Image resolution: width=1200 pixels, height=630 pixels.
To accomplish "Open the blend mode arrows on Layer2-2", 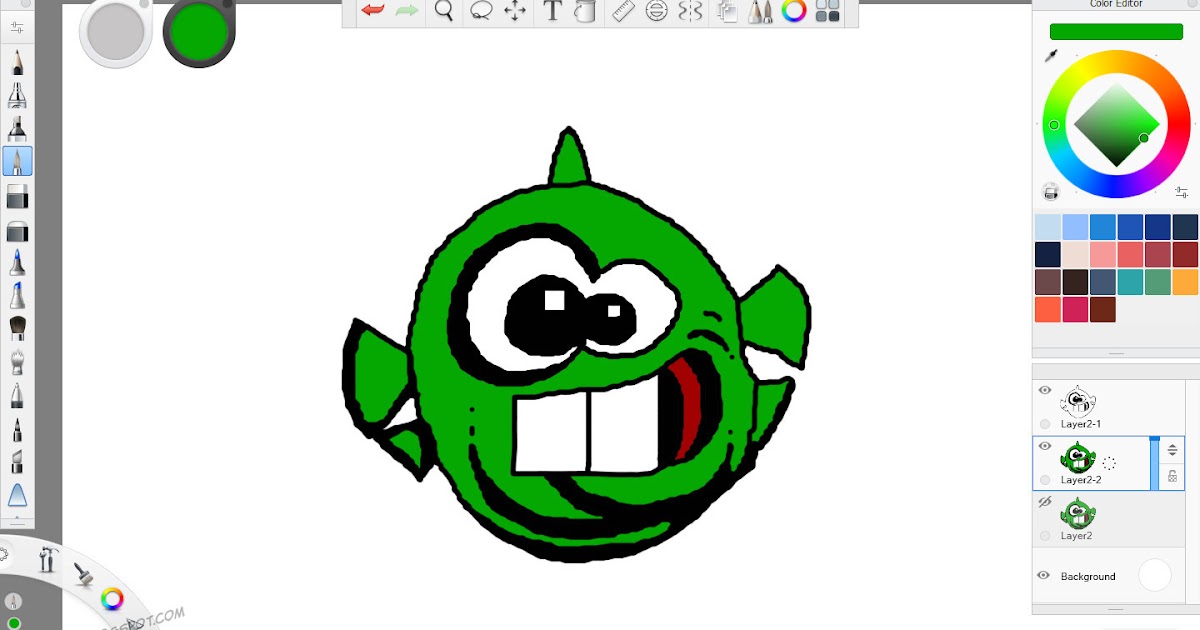I will tap(1173, 450).
